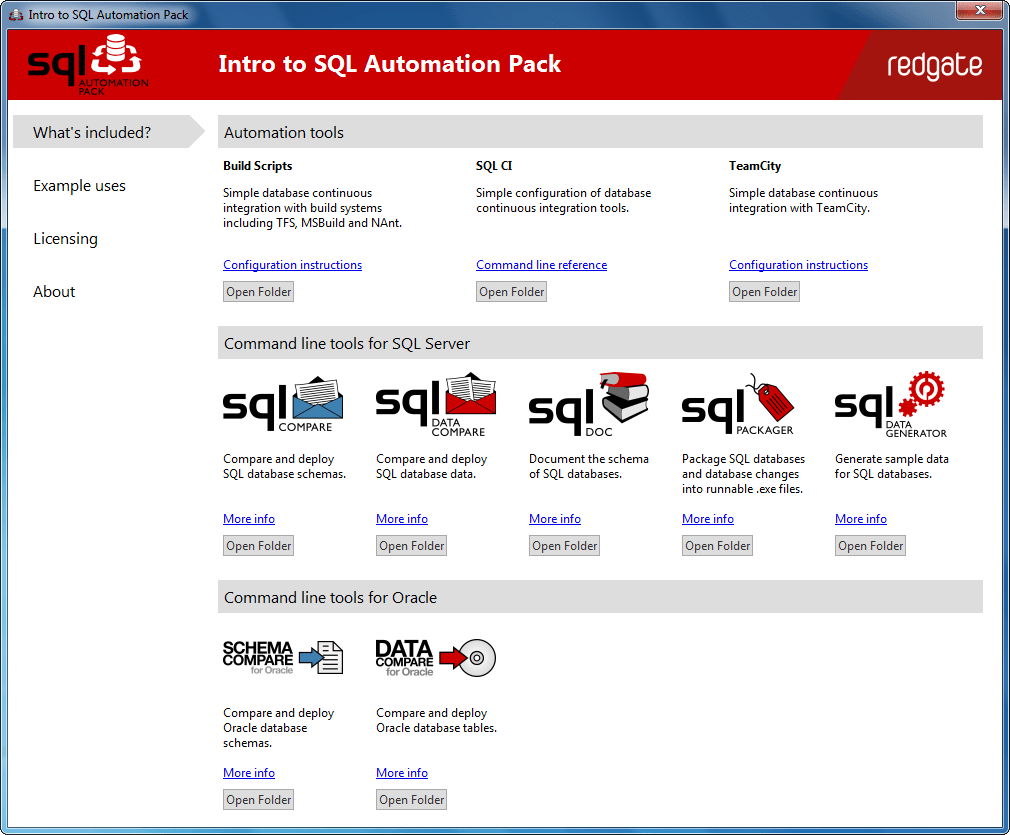Open Folder for SQL CI
1010x835 pixels.
[x=511, y=292]
